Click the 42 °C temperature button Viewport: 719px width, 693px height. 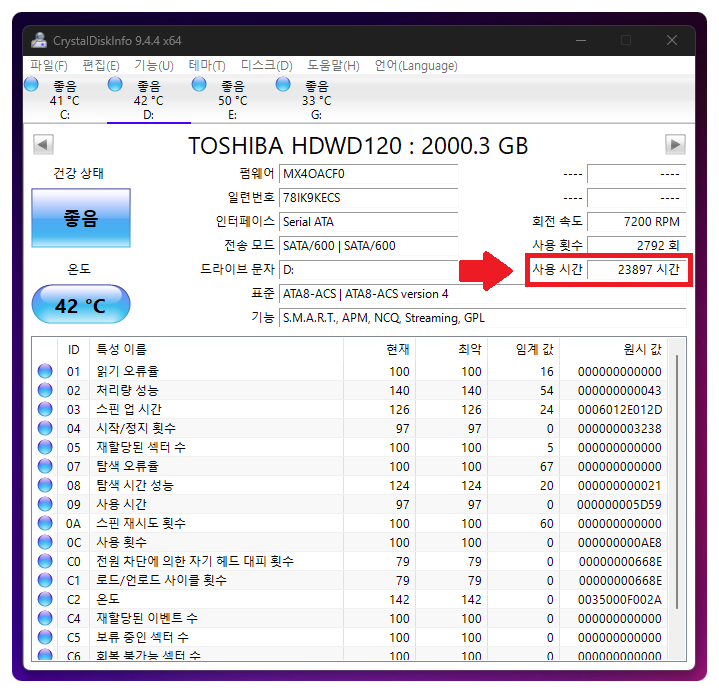(x=81, y=305)
